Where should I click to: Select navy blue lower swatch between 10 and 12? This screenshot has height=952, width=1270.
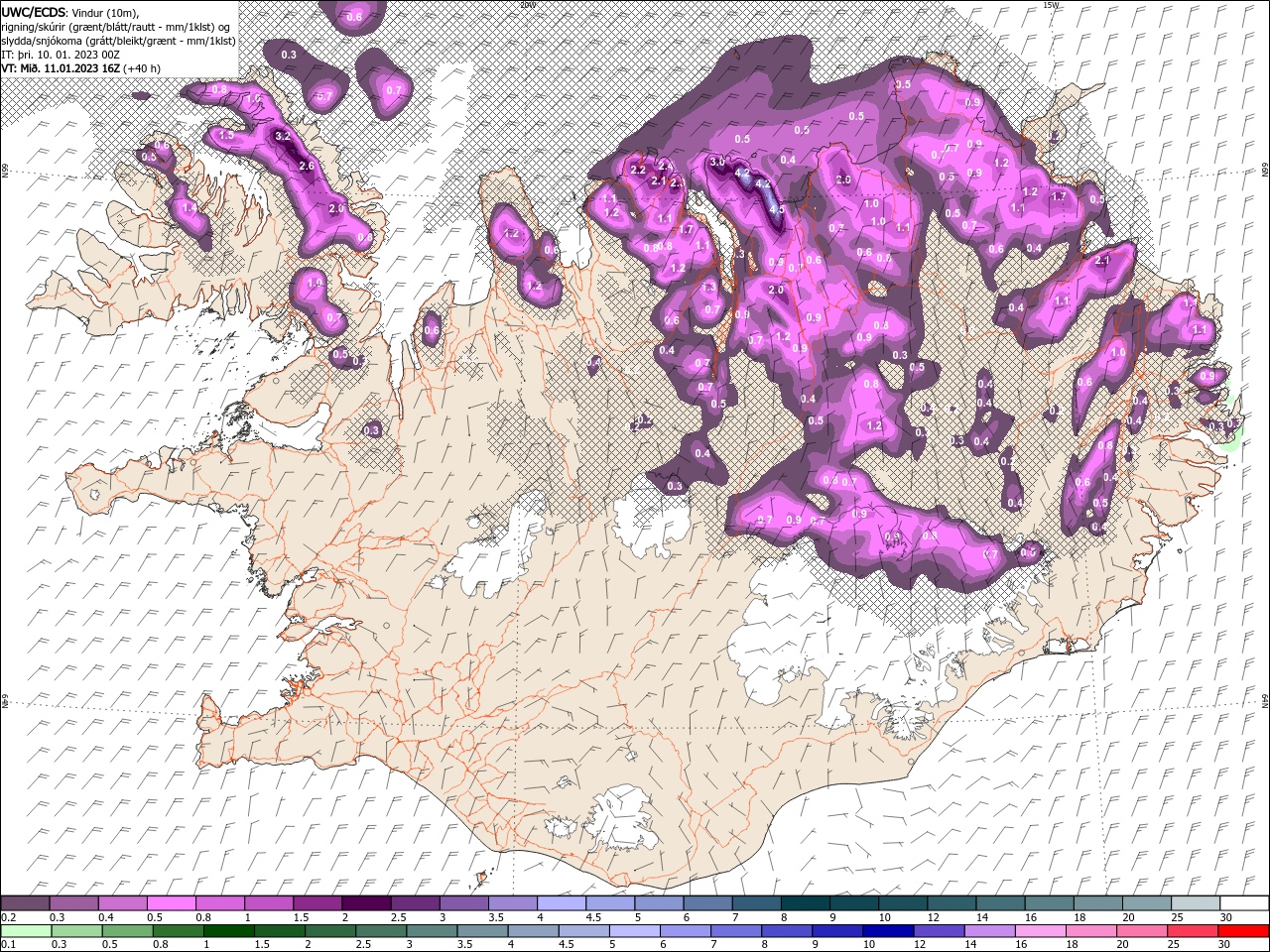[x=889, y=931]
